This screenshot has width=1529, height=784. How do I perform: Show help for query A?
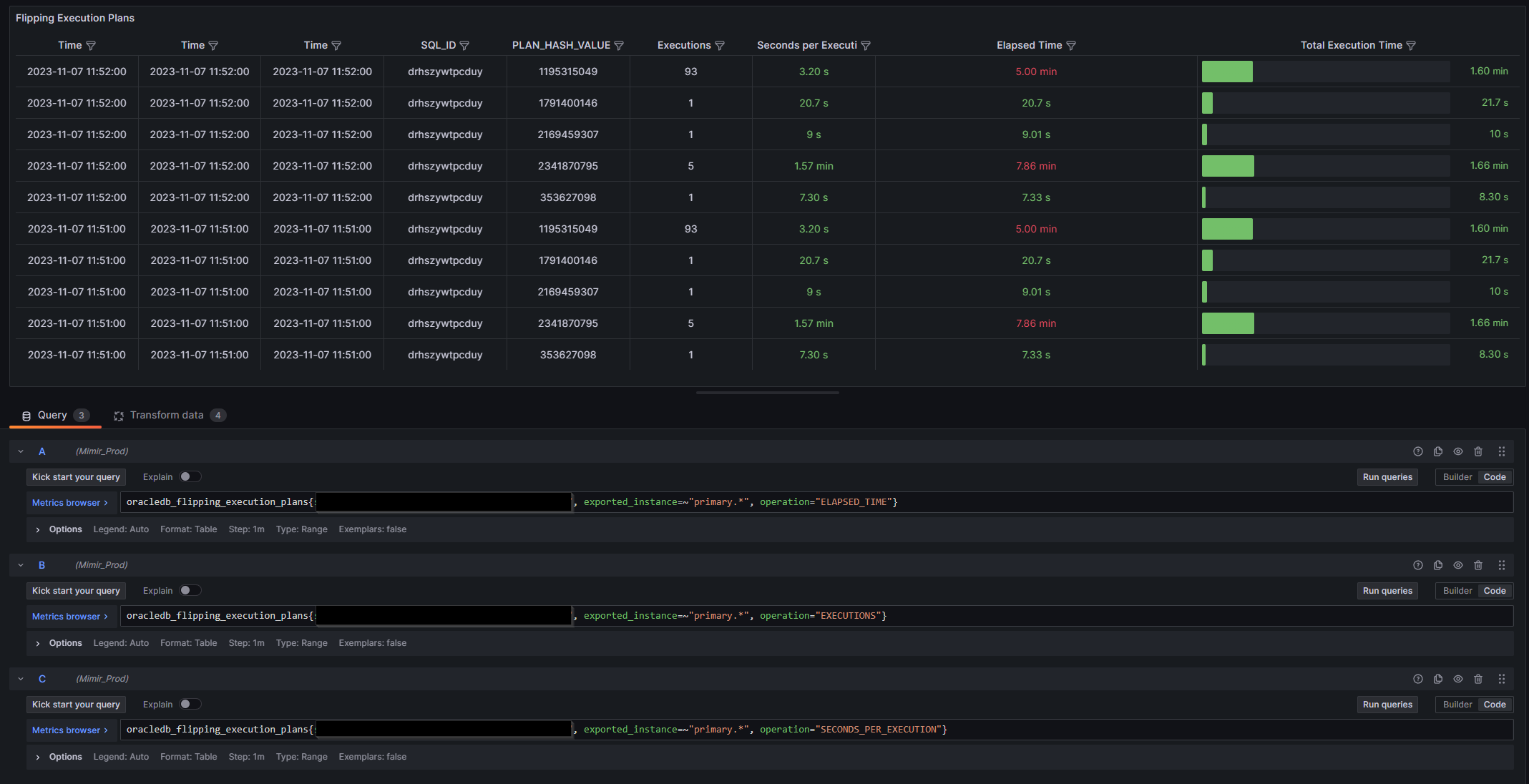pyautogui.click(x=1418, y=451)
